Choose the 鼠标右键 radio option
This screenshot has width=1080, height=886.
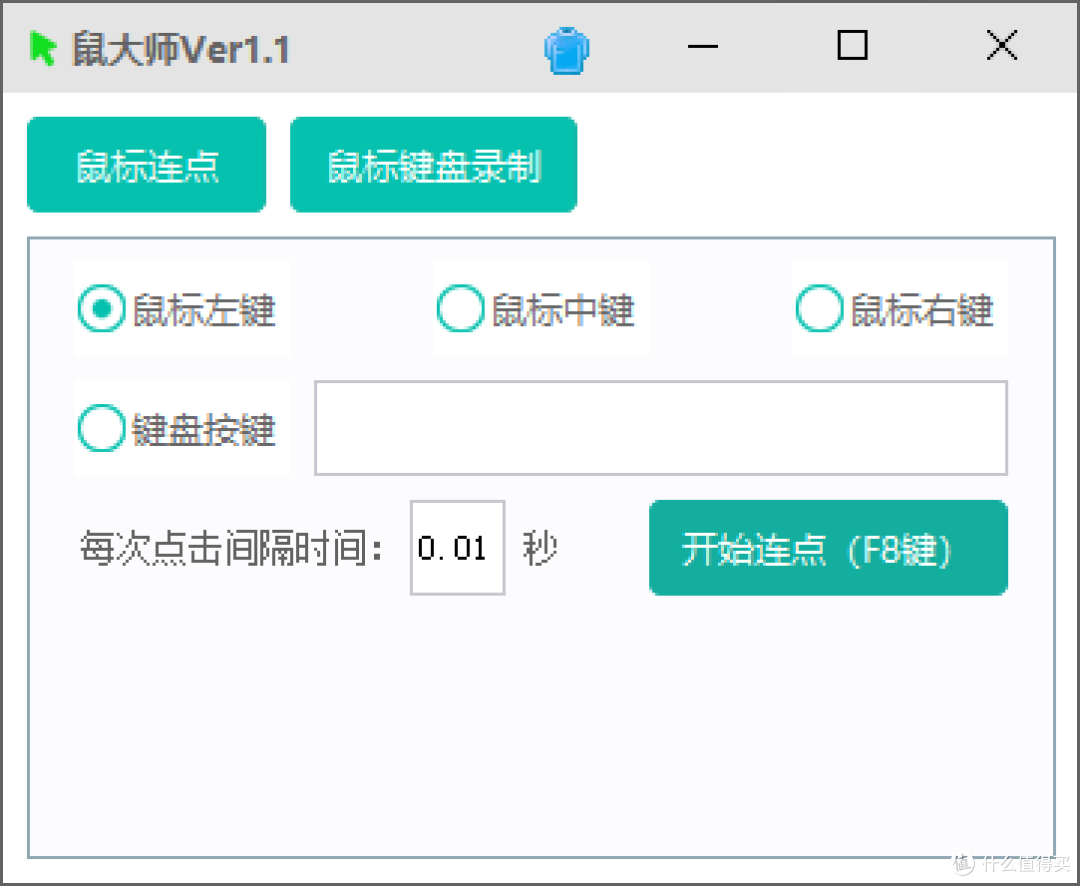click(x=894, y=309)
